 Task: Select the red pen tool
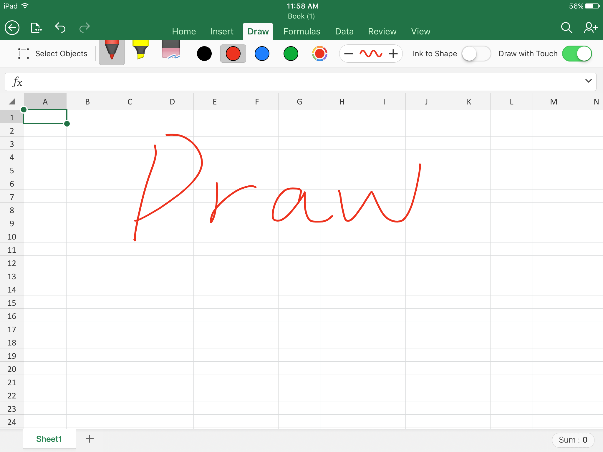pos(112,52)
